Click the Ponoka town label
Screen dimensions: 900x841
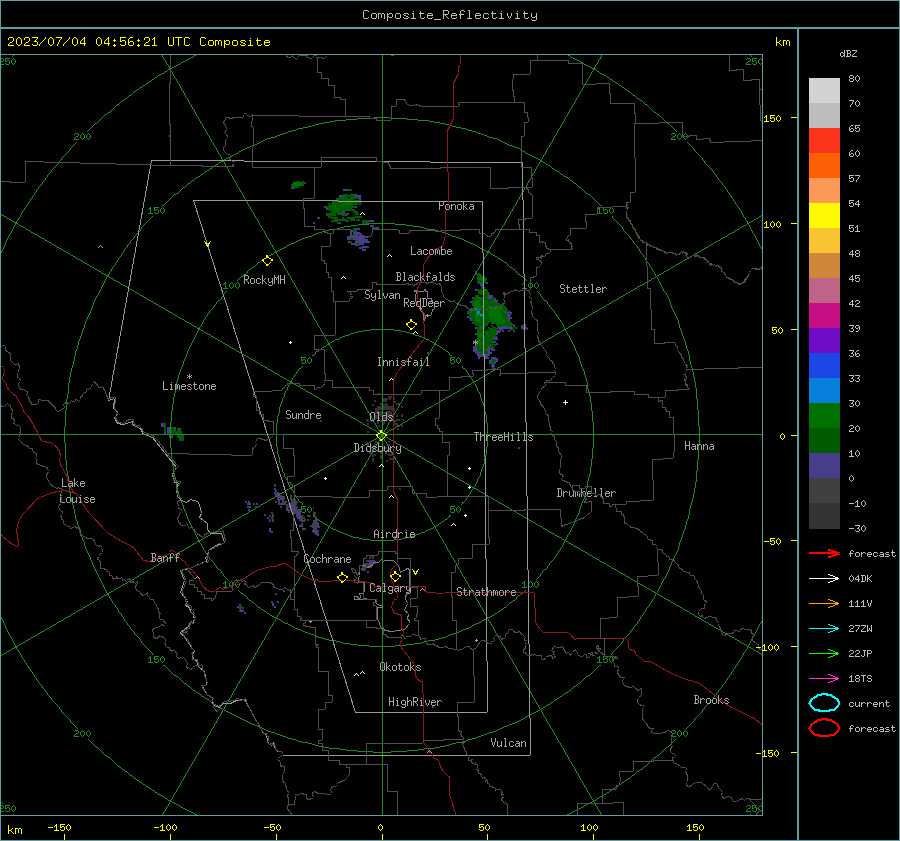click(456, 206)
